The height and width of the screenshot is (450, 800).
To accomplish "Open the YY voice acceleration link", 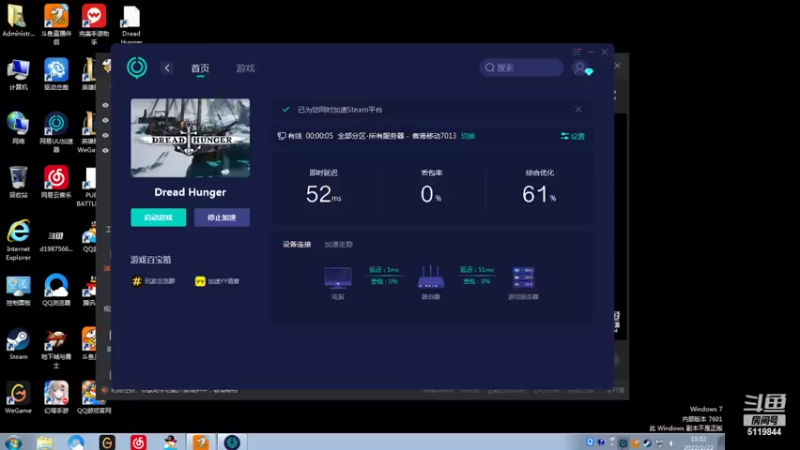I will (x=217, y=281).
